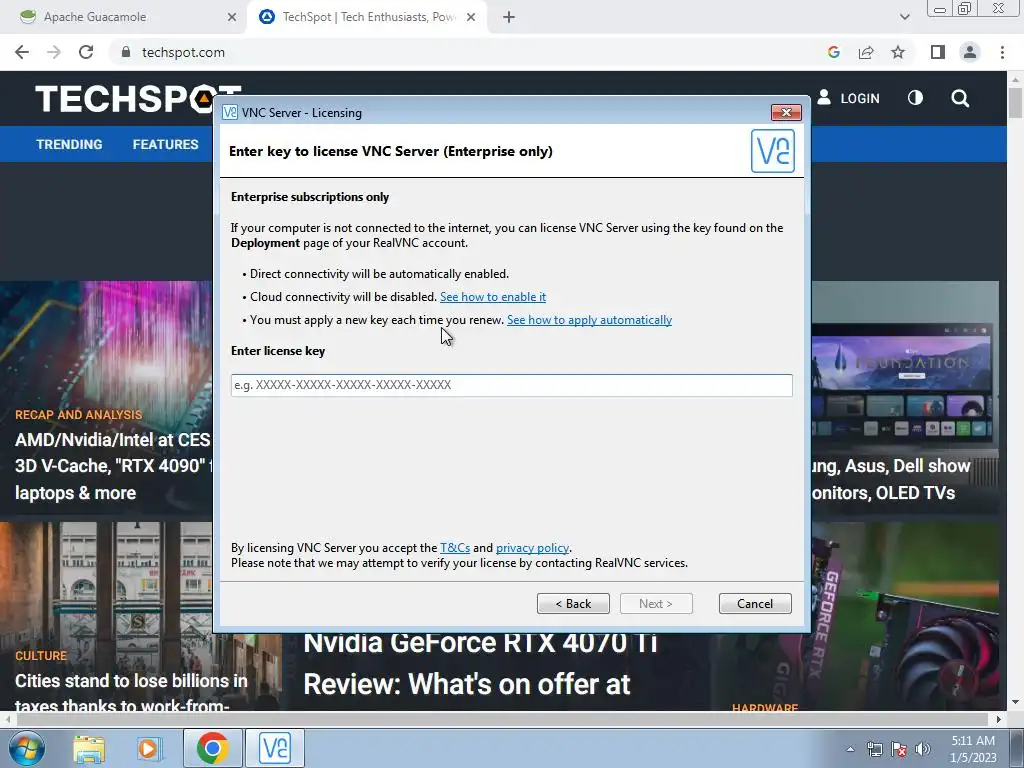The height and width of the screenshot is (768, 1024).
Task: Click the VNC logo in dialog header
Action: pos(773,151)
